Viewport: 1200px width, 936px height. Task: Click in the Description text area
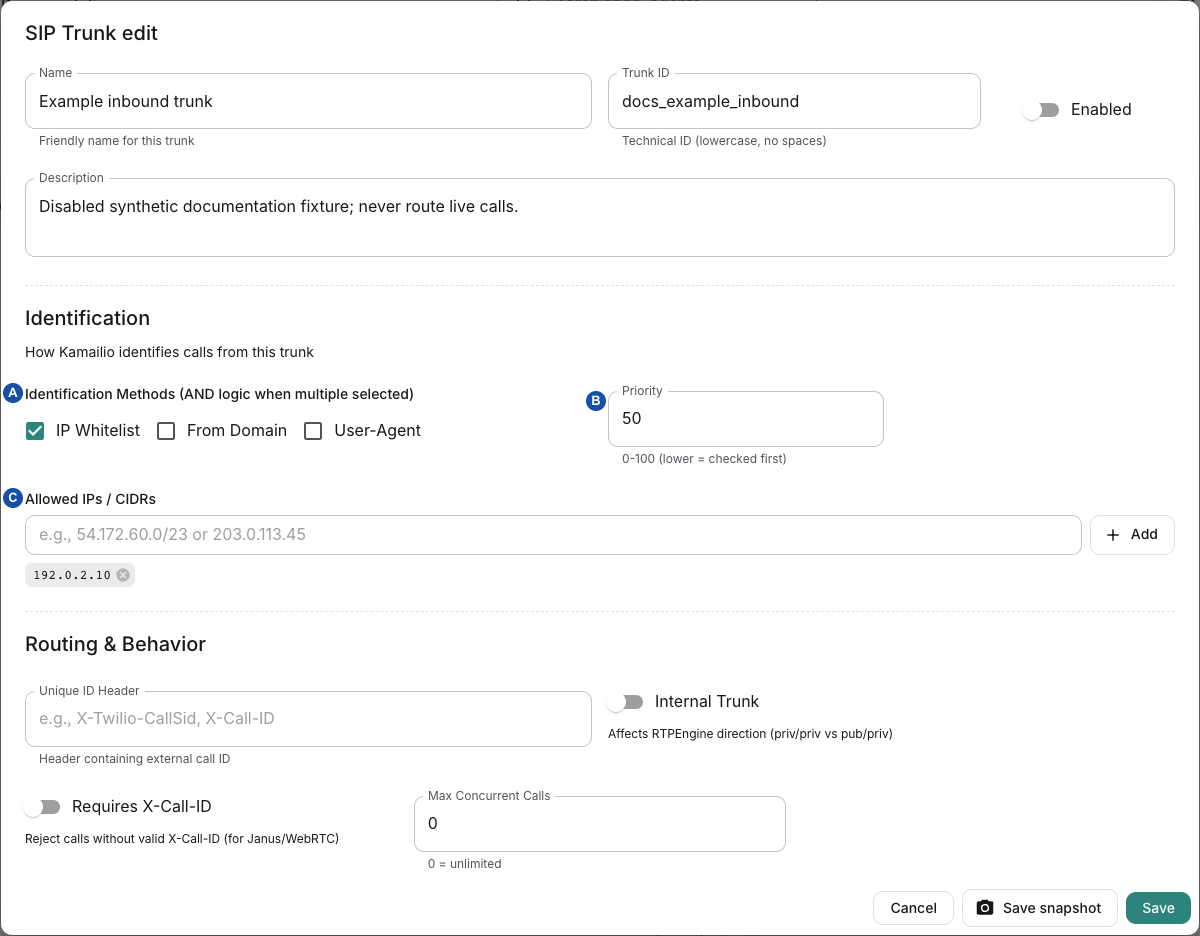(600, 218)
